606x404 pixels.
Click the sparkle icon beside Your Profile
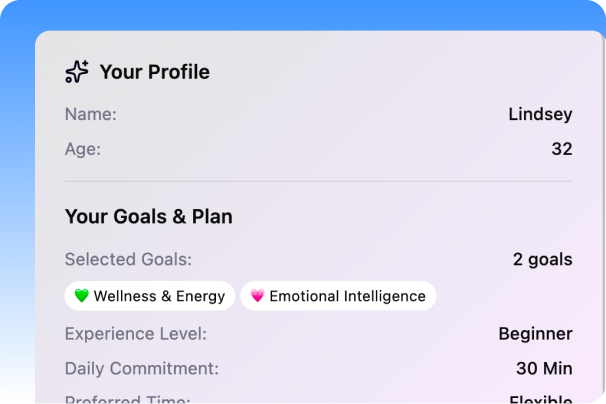(77, 72)
